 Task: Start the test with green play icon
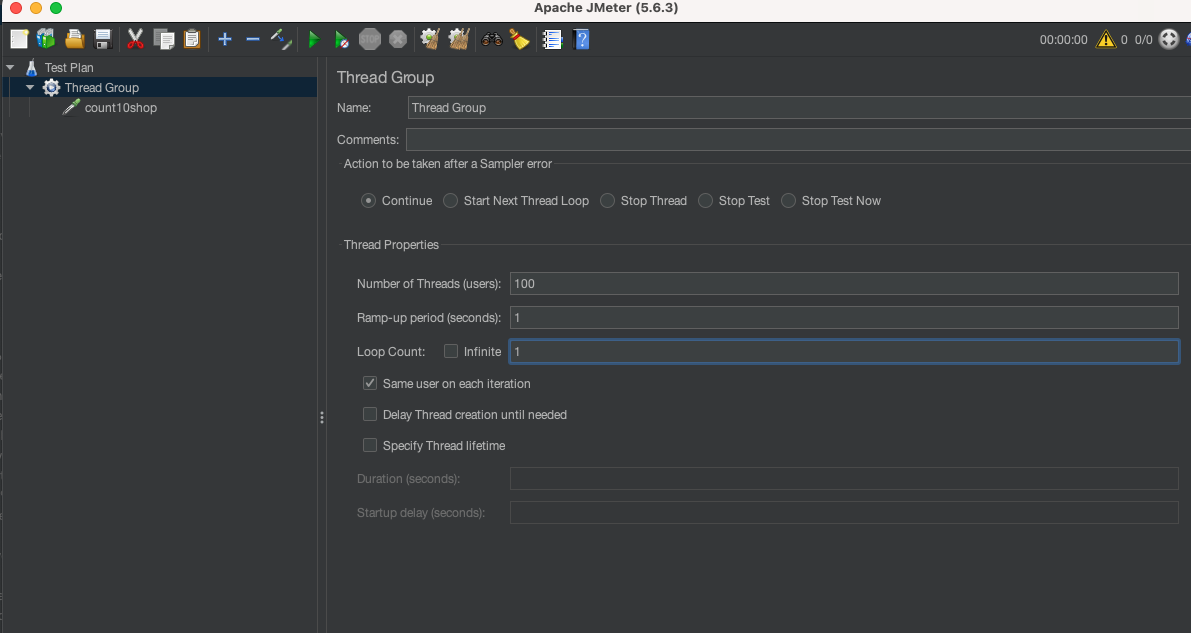click(314, 39)
